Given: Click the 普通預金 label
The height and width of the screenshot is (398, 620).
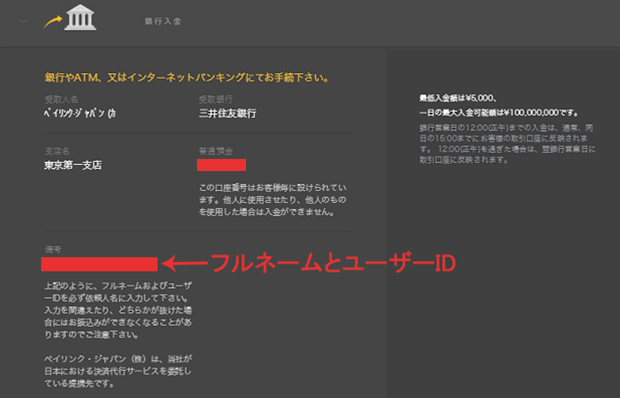Looking at the screenshot, I should point(215,151).
